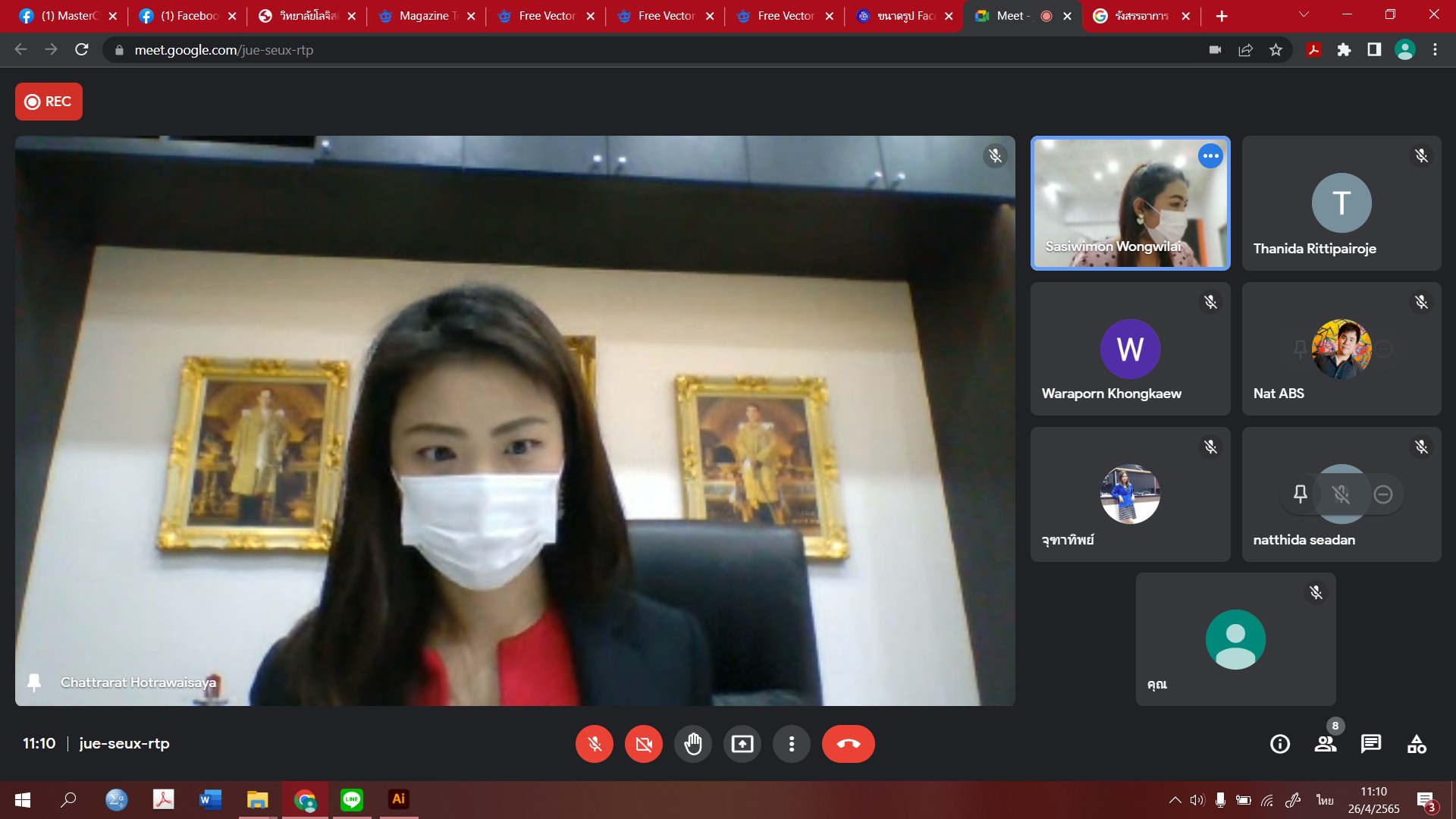Remove natthida seadan using minus icon
Screen dimensions: 1456x819
point(1382,494)
